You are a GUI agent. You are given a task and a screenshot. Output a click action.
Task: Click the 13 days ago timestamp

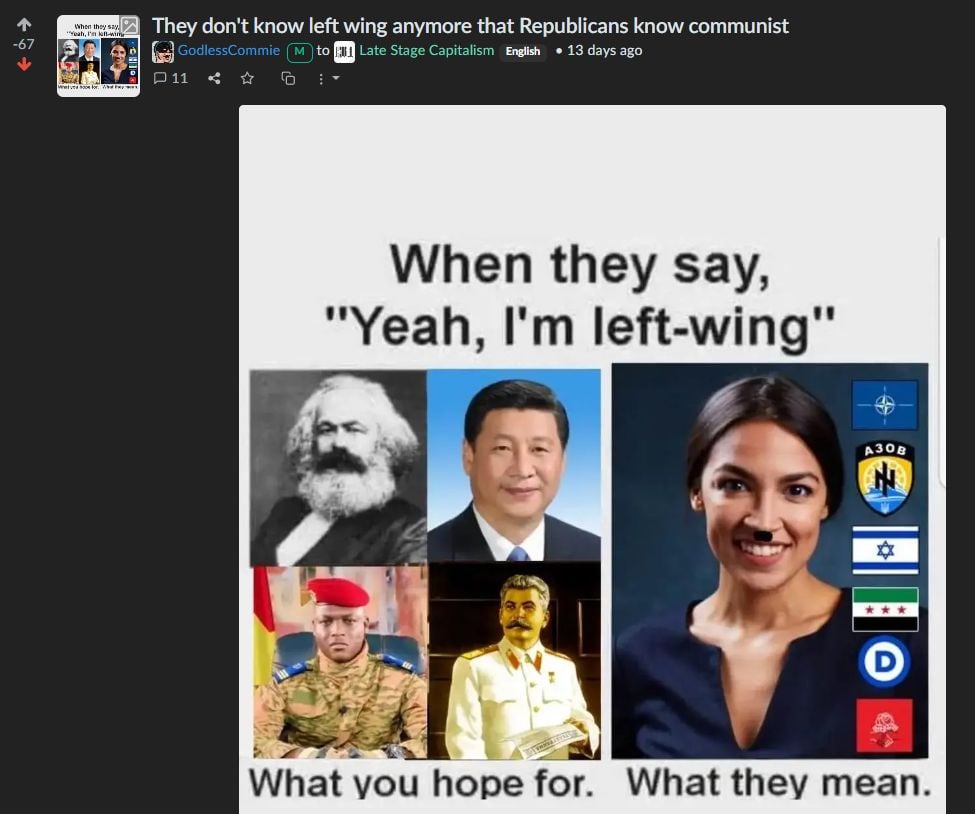coord(604,50)
